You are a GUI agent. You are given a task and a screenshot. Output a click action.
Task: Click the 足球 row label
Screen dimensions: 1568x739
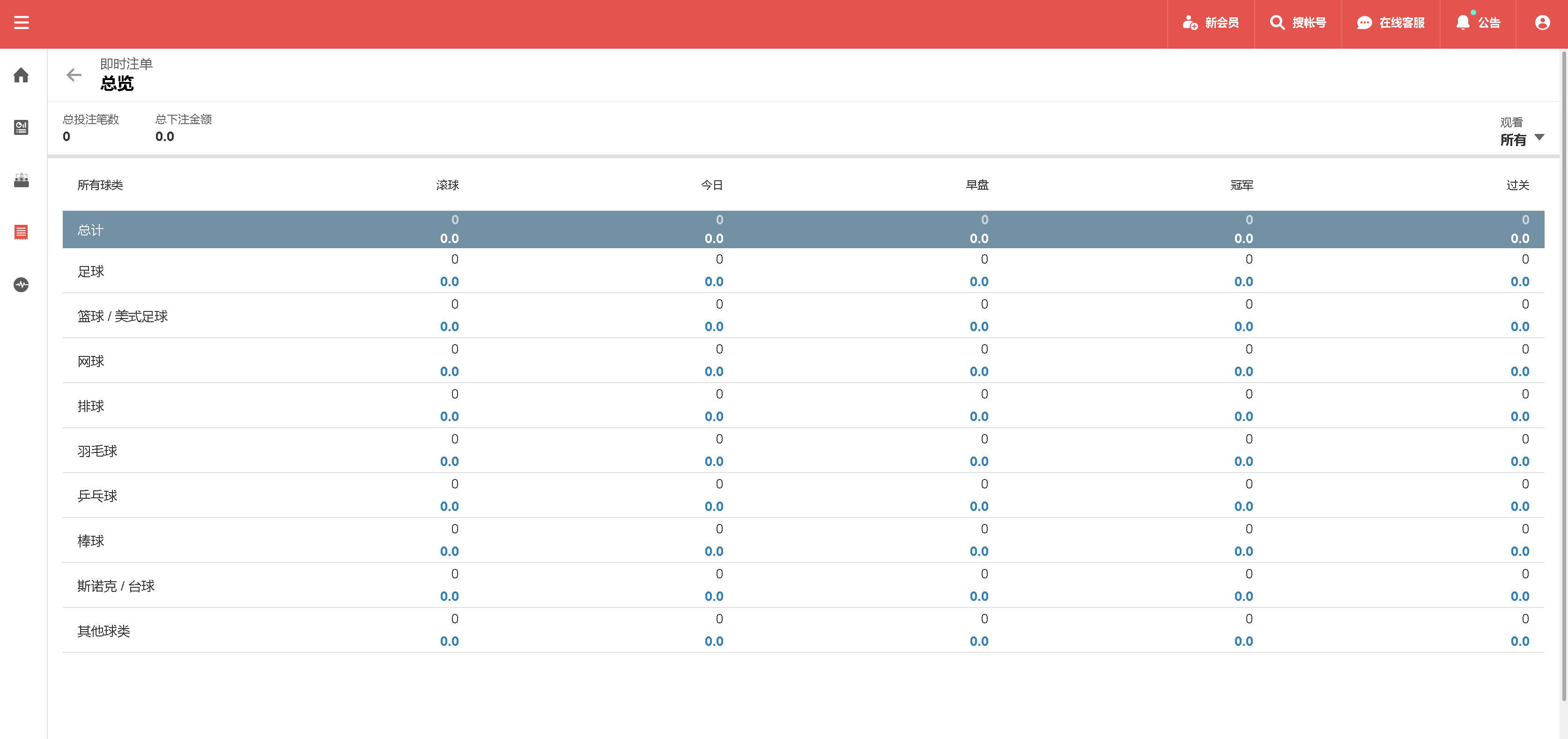click(91, 272)
